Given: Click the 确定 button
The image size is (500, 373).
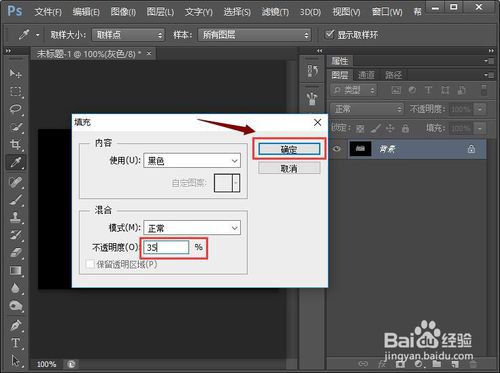Looking at the screenshot, I should (x=289, y=149).
